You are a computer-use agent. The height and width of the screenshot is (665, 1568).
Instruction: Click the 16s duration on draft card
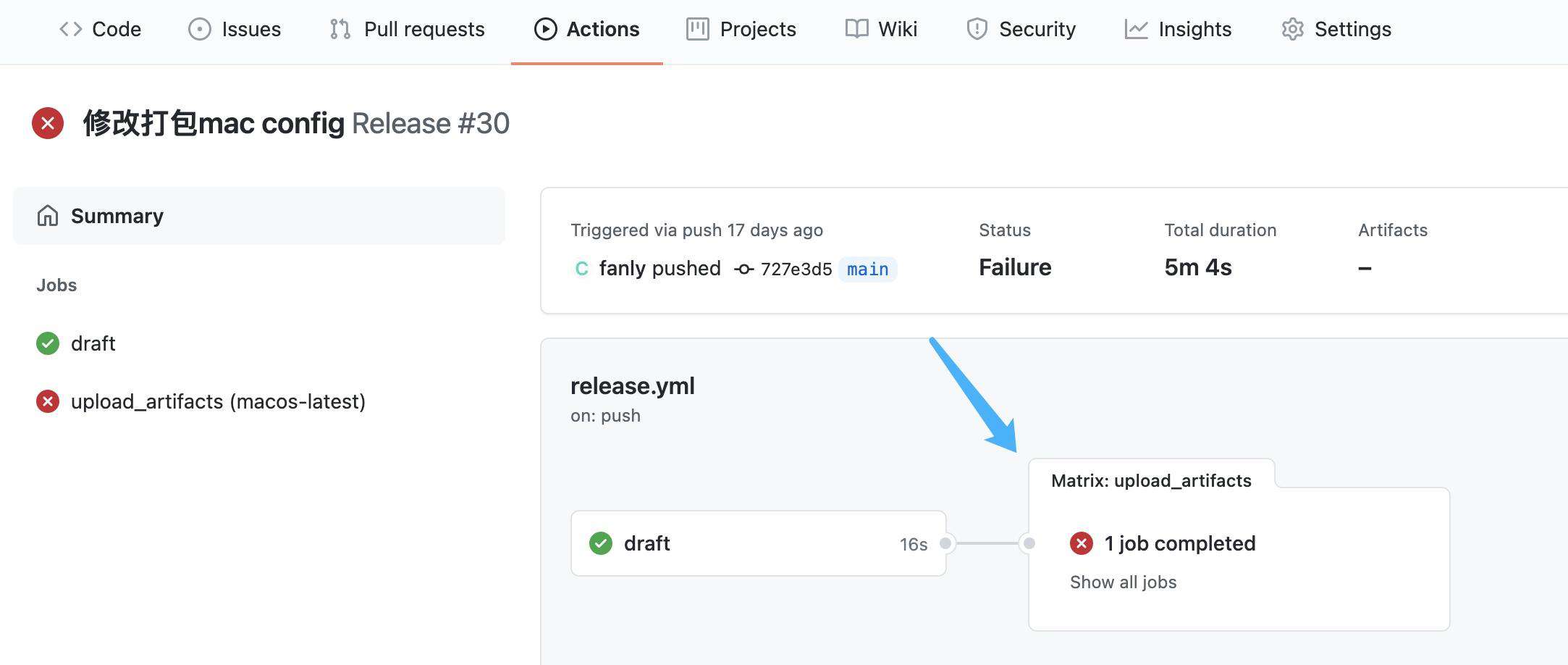914,544
